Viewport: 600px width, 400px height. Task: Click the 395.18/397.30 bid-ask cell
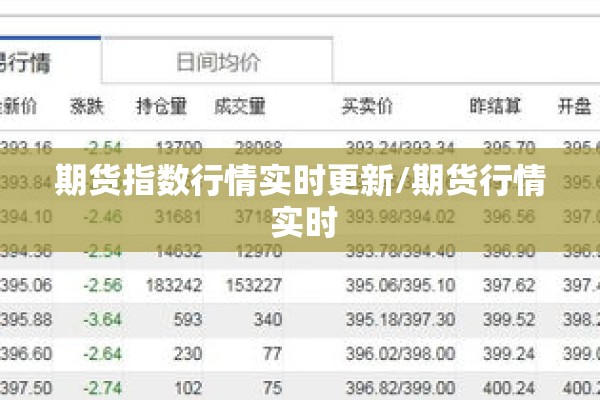401,320
